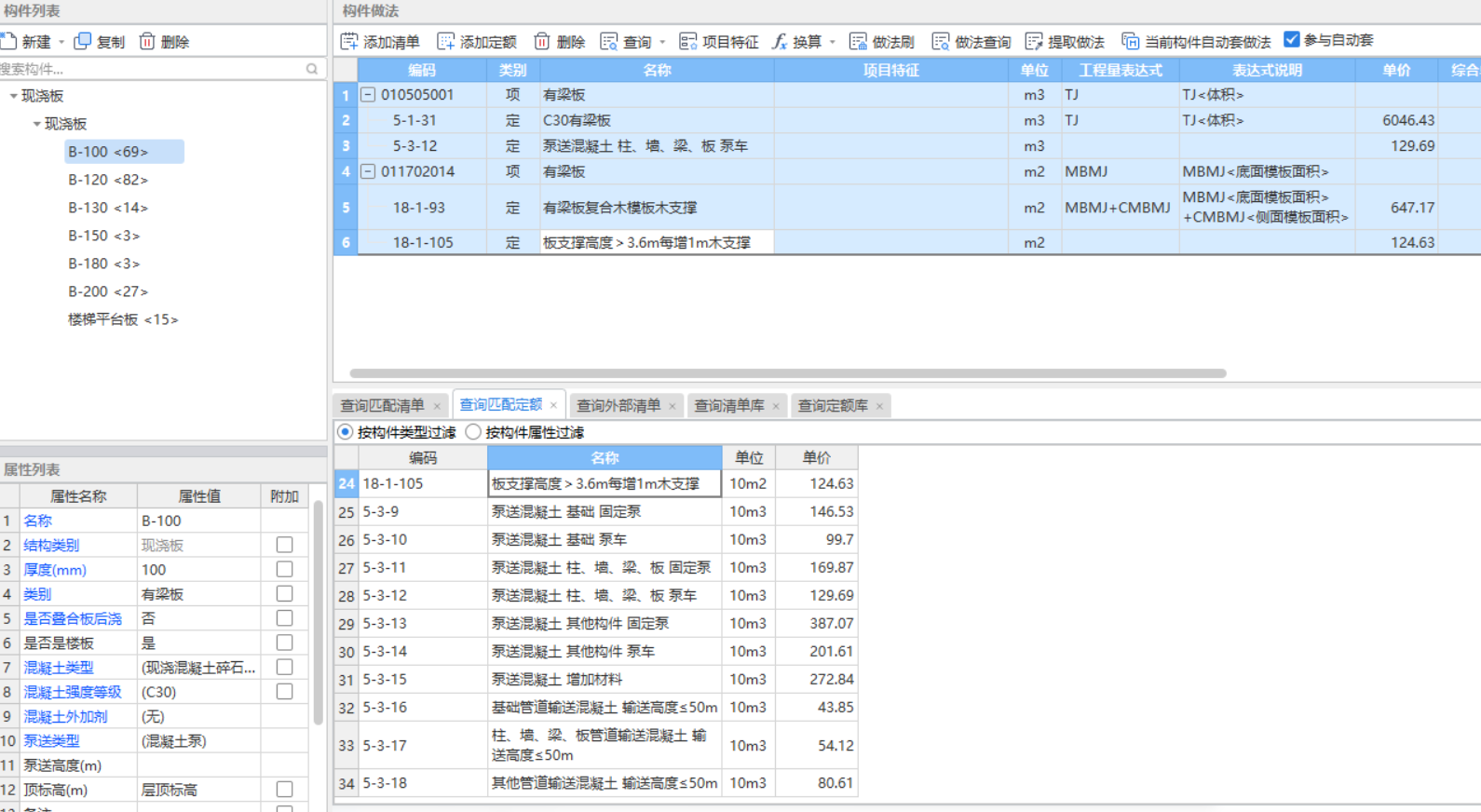Click the 添加定额 toolbar icon

(446, 41)
